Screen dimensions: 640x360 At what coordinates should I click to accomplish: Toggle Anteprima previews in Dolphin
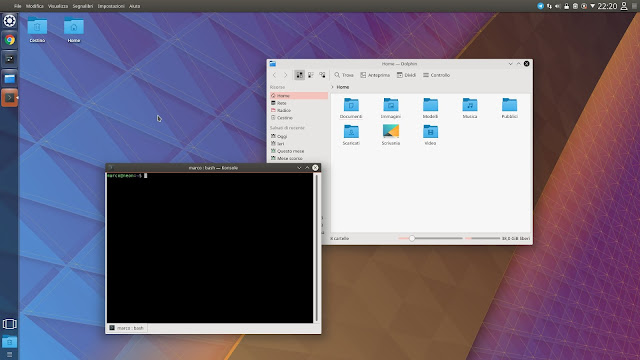[375, 75]
